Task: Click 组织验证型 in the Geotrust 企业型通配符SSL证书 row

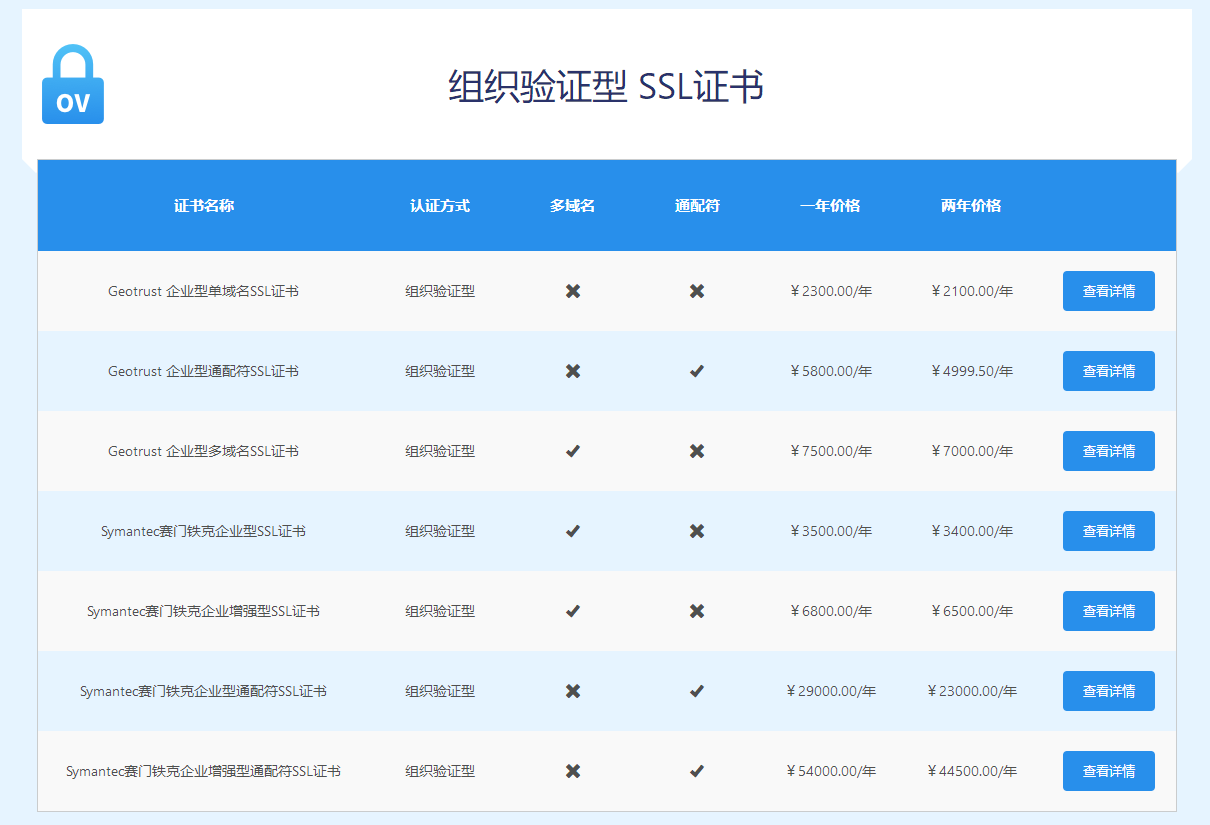Action: click(440, 371)
